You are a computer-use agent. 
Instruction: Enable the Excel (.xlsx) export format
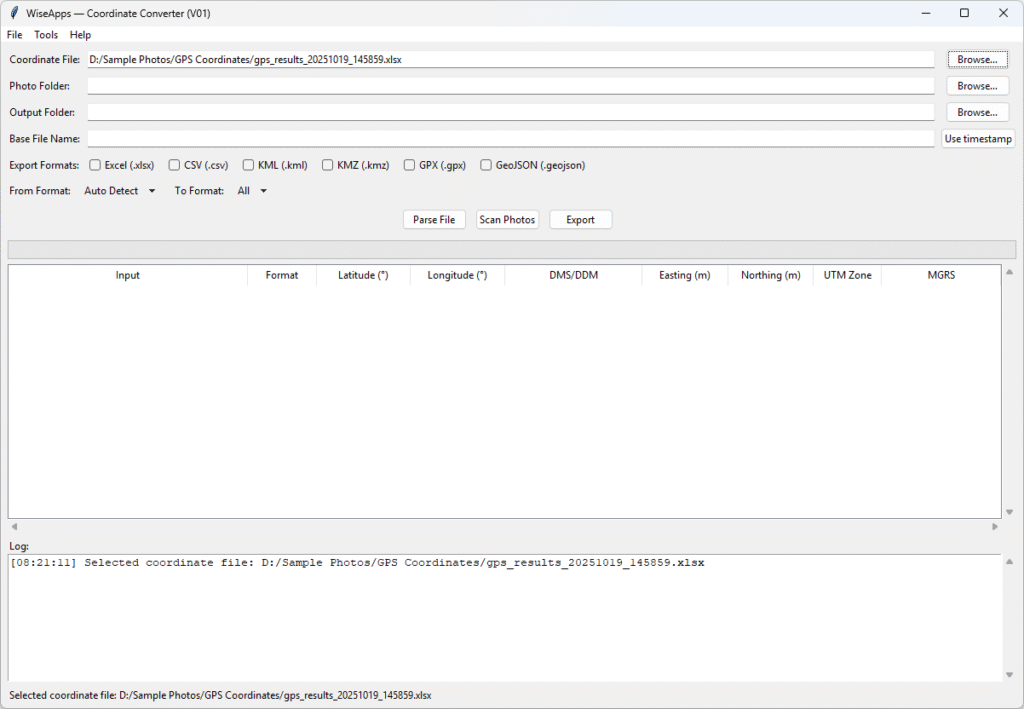click(x=94, y=165)
